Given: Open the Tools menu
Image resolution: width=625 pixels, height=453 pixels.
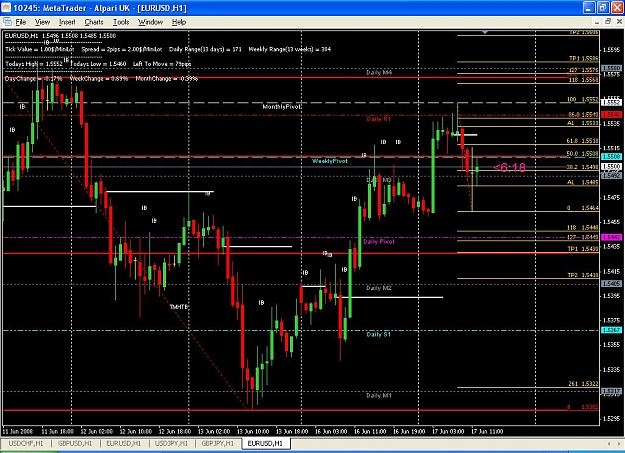Looking at the screenshot, I should (x=121, y=22).
